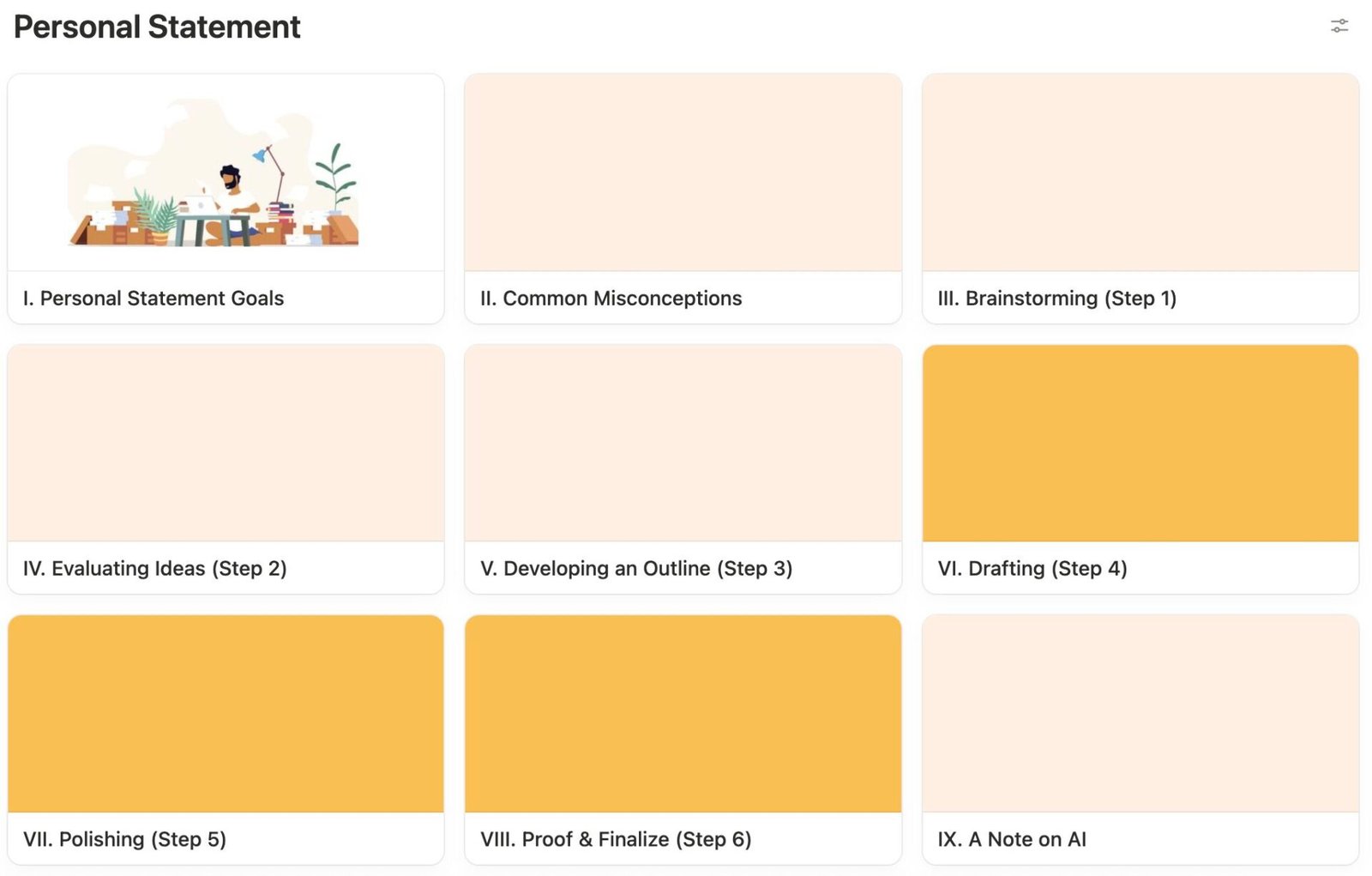
Task: Select 'VII. Polishing (Step 5)' title
Action: coord(124,839)
